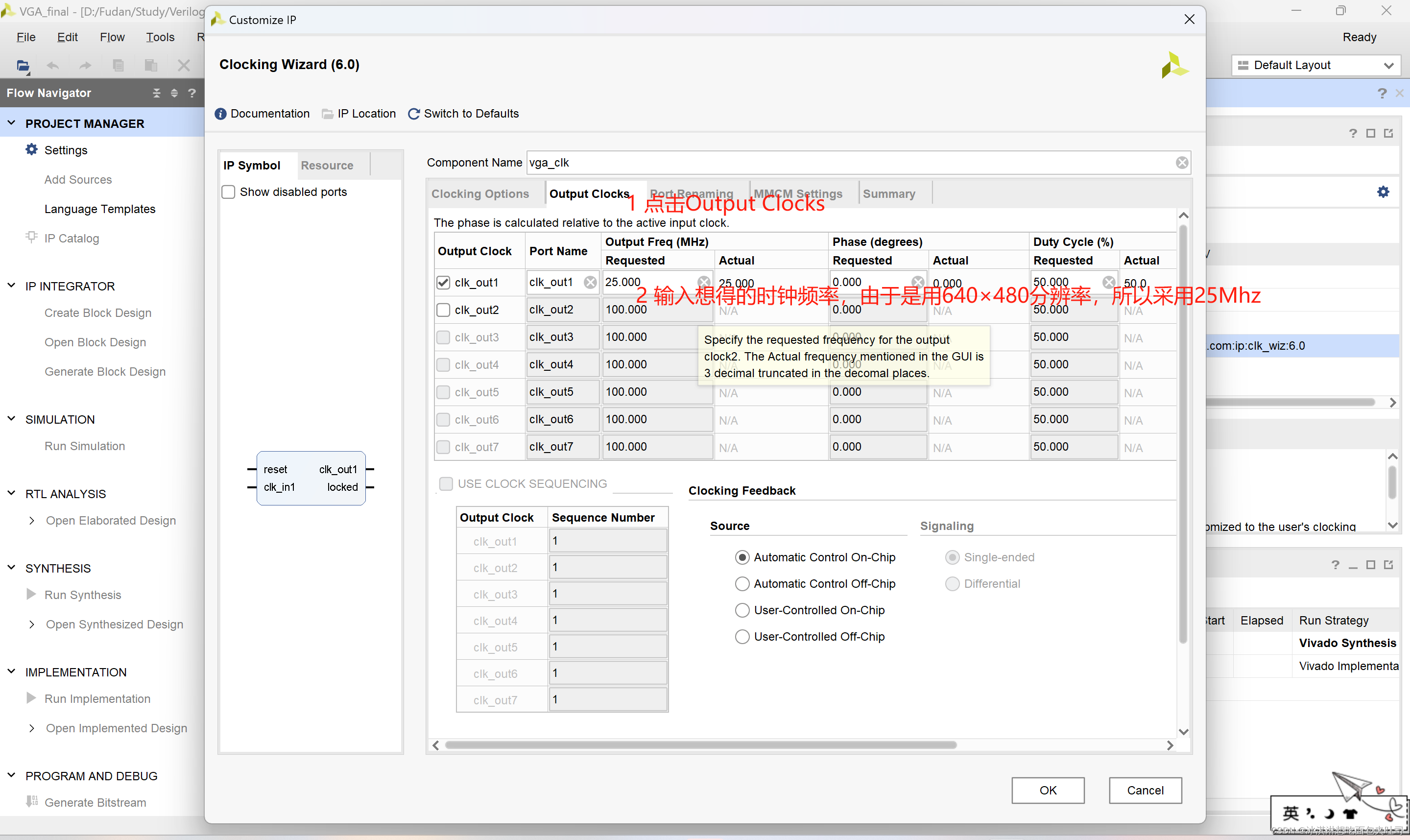Click the Open Project folder toolbar icon

tap(23, 66)
